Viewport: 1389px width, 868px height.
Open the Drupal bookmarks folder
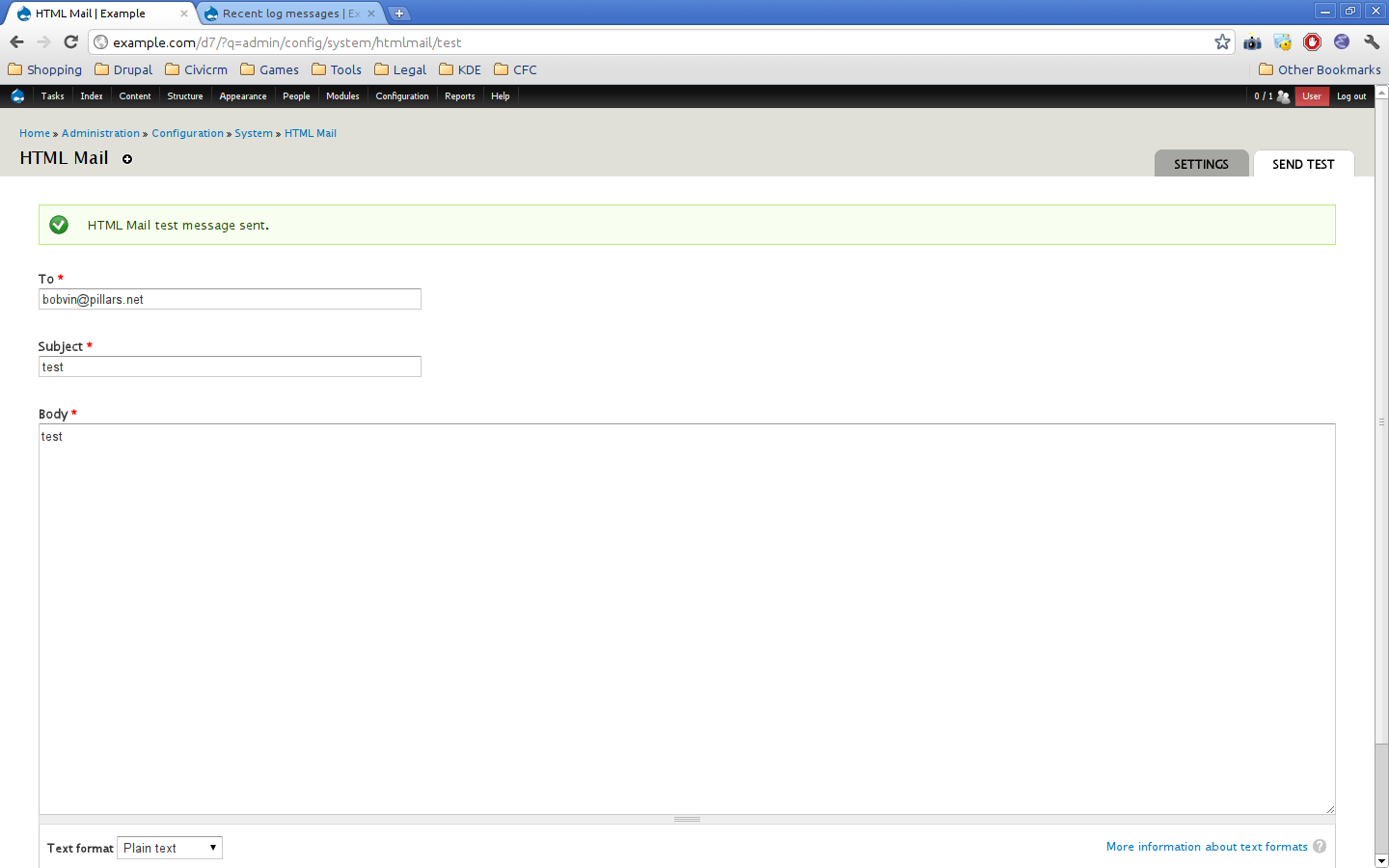tap(123, 69)
